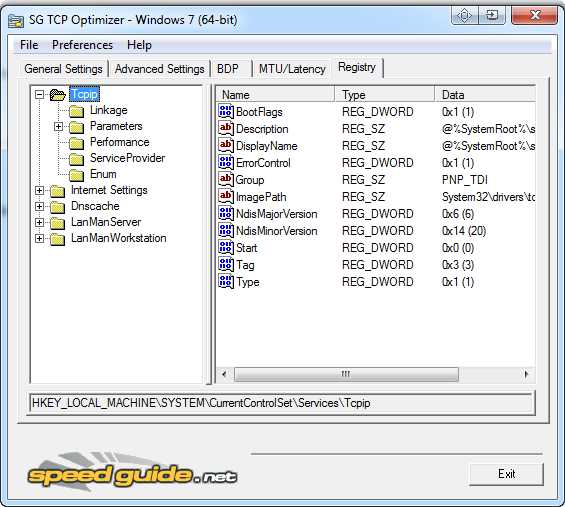Click the scroll right arrow in value list
This screenshot has width=565, height=507.
click(526, 374)
